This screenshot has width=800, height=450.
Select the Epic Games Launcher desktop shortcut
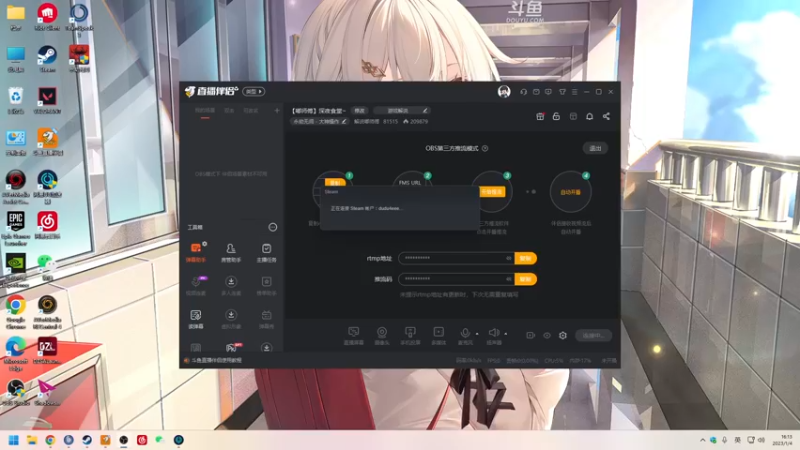coord(16,229)
